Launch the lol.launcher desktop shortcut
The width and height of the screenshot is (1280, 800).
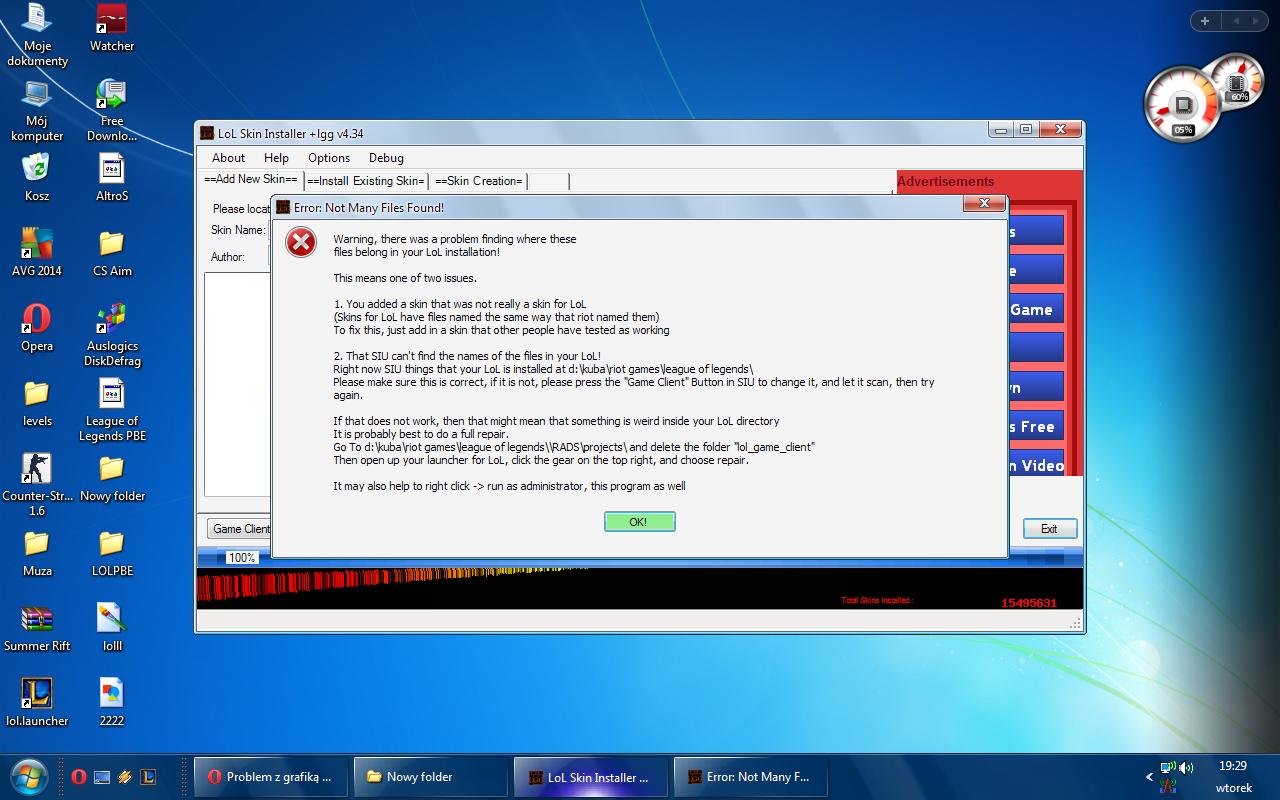coord(37,703)
